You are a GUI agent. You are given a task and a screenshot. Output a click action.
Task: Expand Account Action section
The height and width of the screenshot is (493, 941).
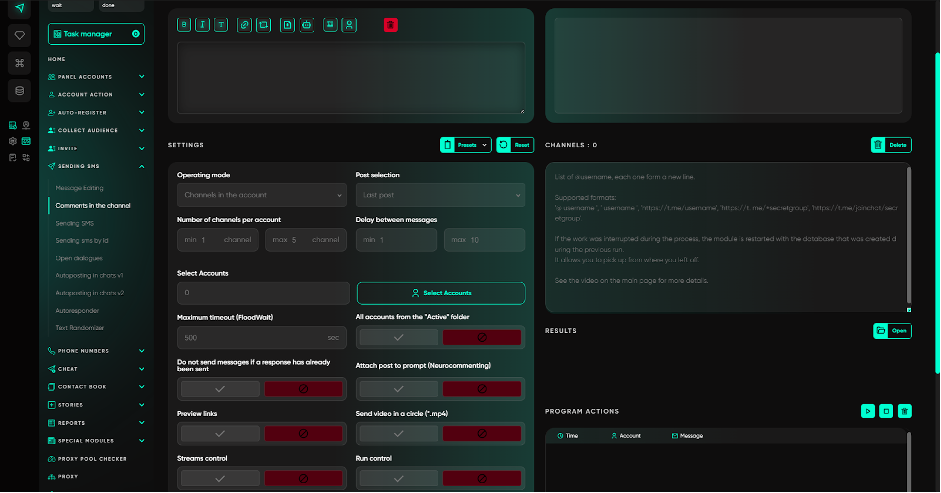[x=142, y=94]
